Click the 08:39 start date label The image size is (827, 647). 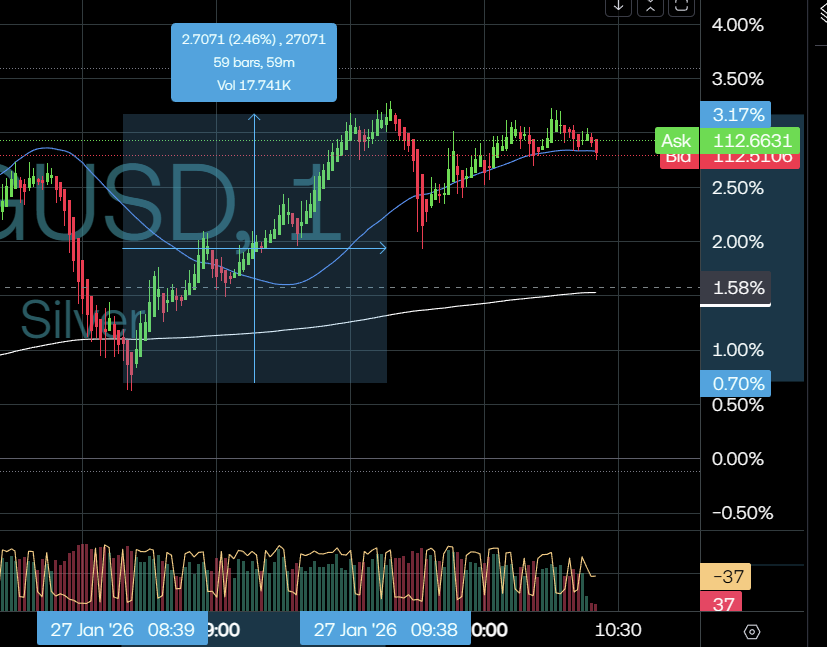(x=122, y=630)
